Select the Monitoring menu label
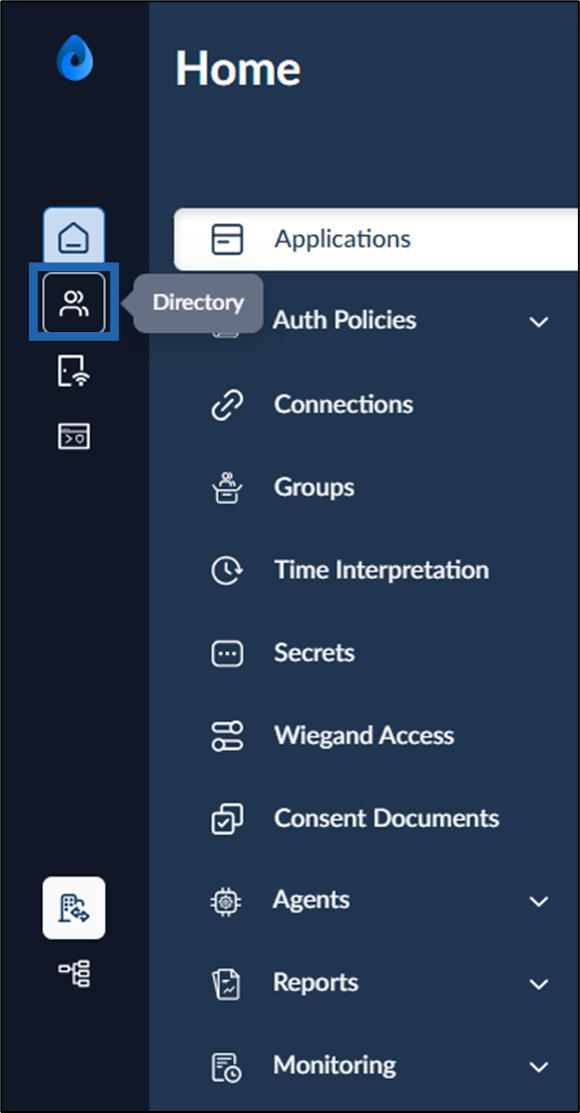Viewport: 580px width, 1113px height. click(334, 1066)
